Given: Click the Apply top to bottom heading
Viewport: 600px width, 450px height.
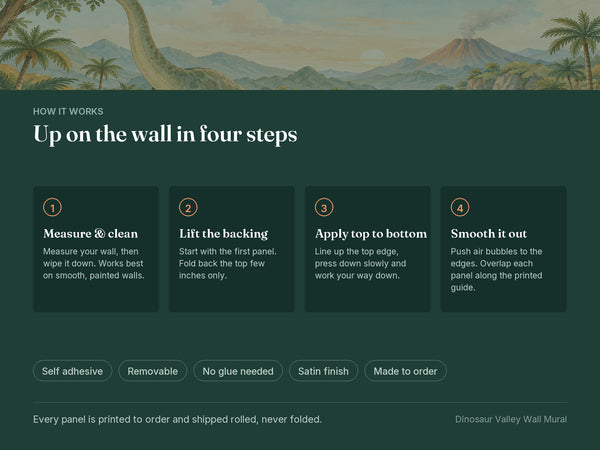Looking at the screenshot, I should [x=370, y=233].
